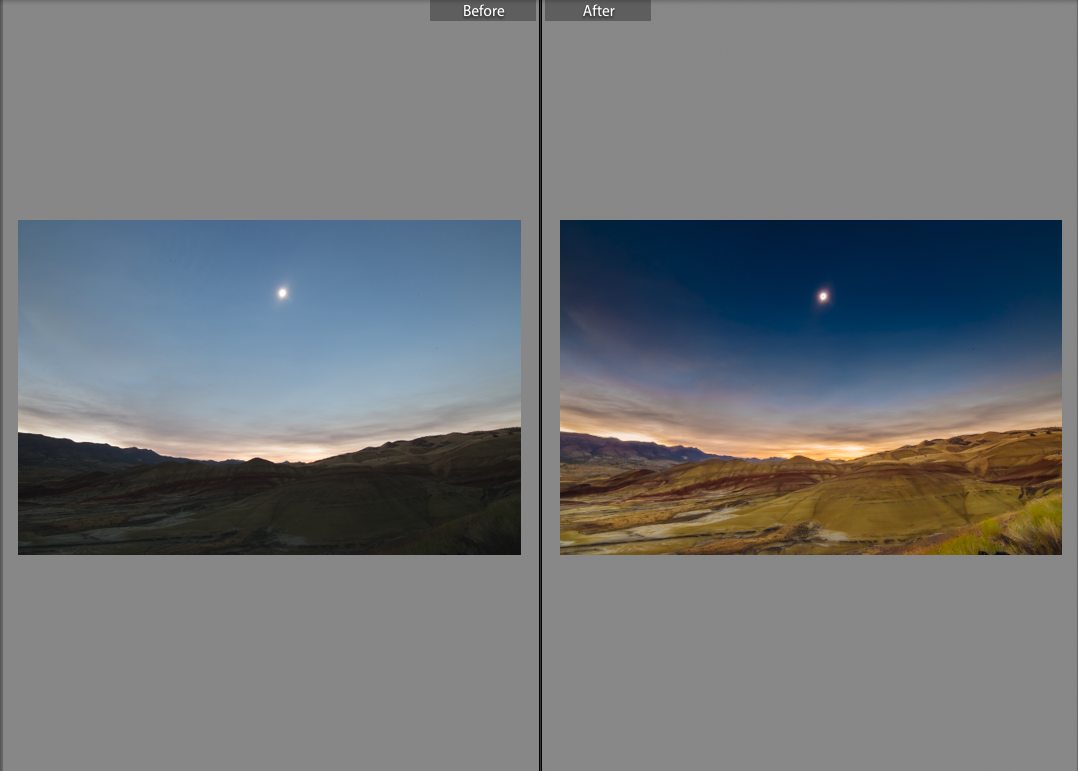Select the Before landscape photo
The image size is (1078, 771).
(x=270, y=387)
